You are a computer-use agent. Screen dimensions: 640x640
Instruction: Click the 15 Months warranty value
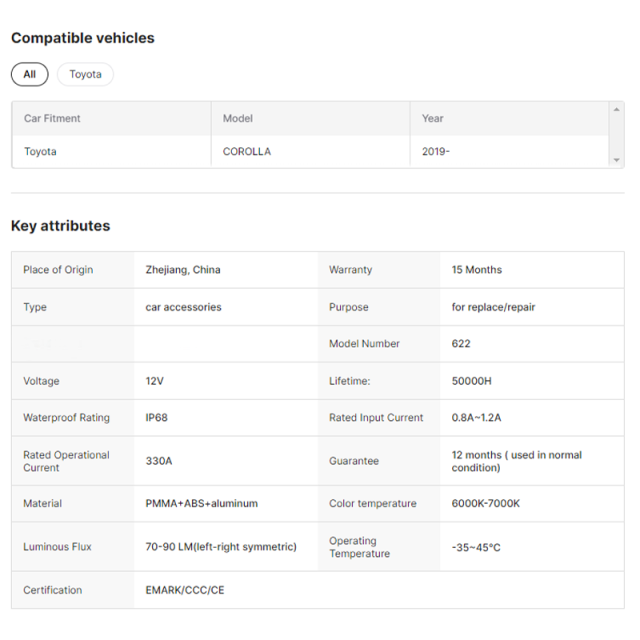point(477,270)
